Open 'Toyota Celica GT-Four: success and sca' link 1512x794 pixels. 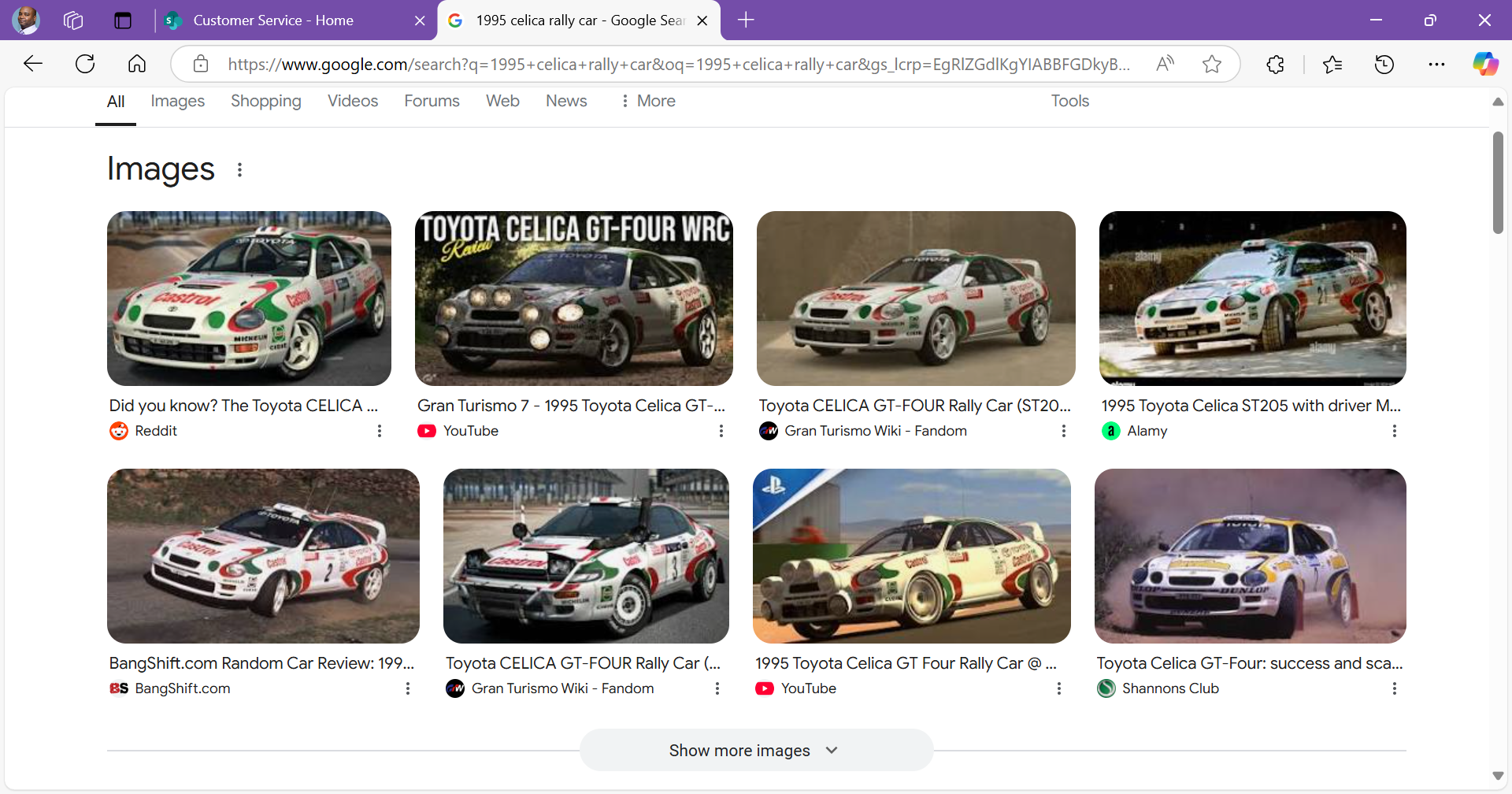(x=1250, y=663)
